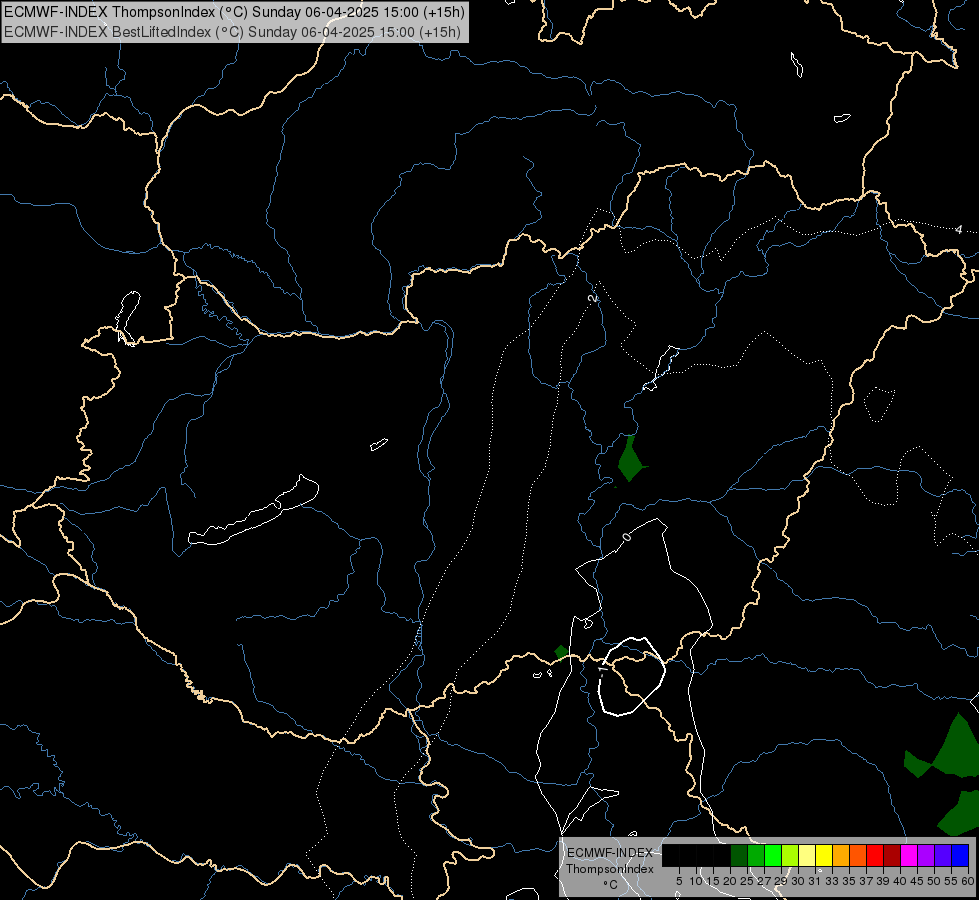Click the dark orange 35–37 legend swatch
The width and height of the screenshot is (979, 900).
(858, 855)
